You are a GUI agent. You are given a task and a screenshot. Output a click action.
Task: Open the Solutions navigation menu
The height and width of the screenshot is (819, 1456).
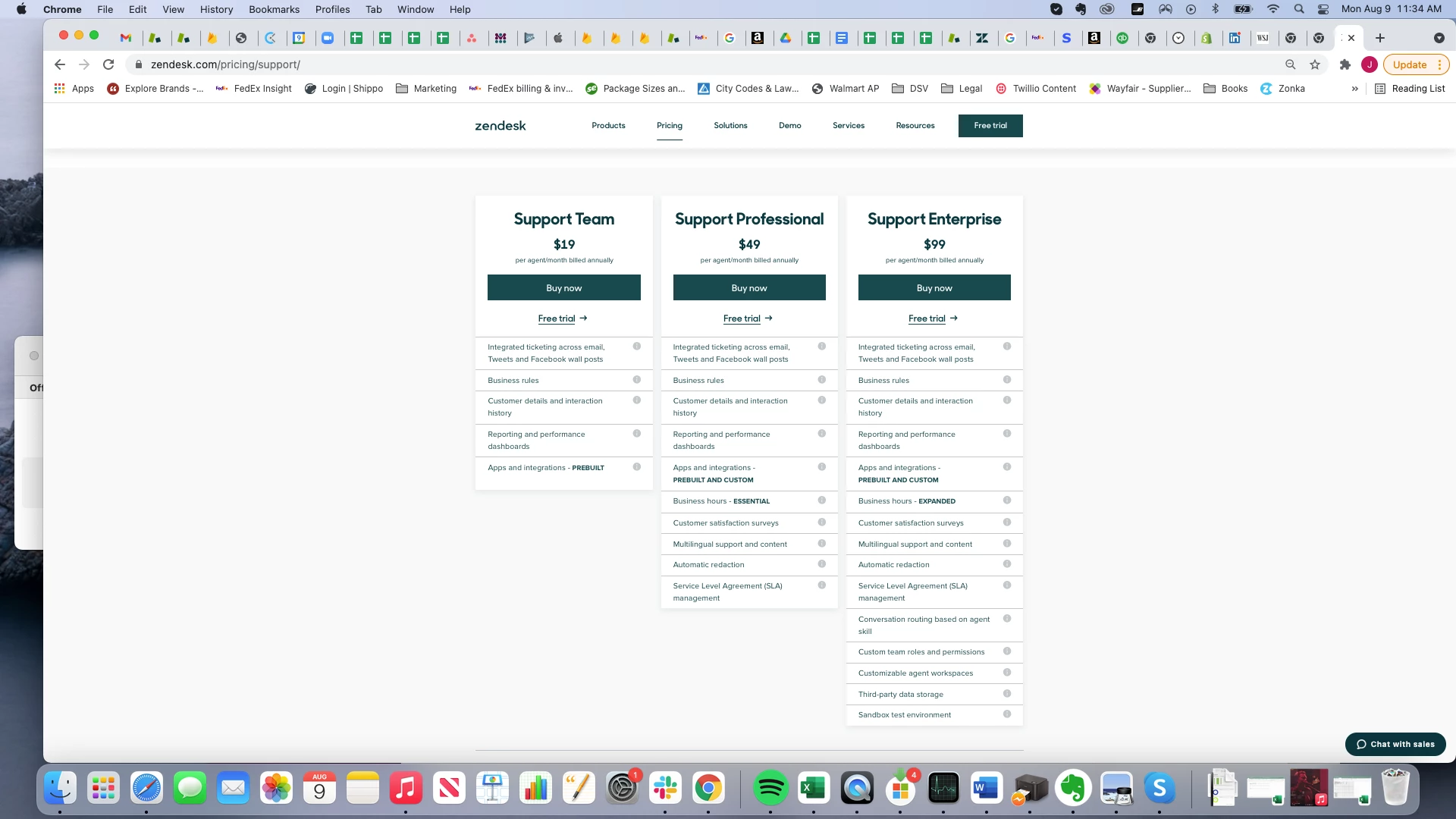730,126
